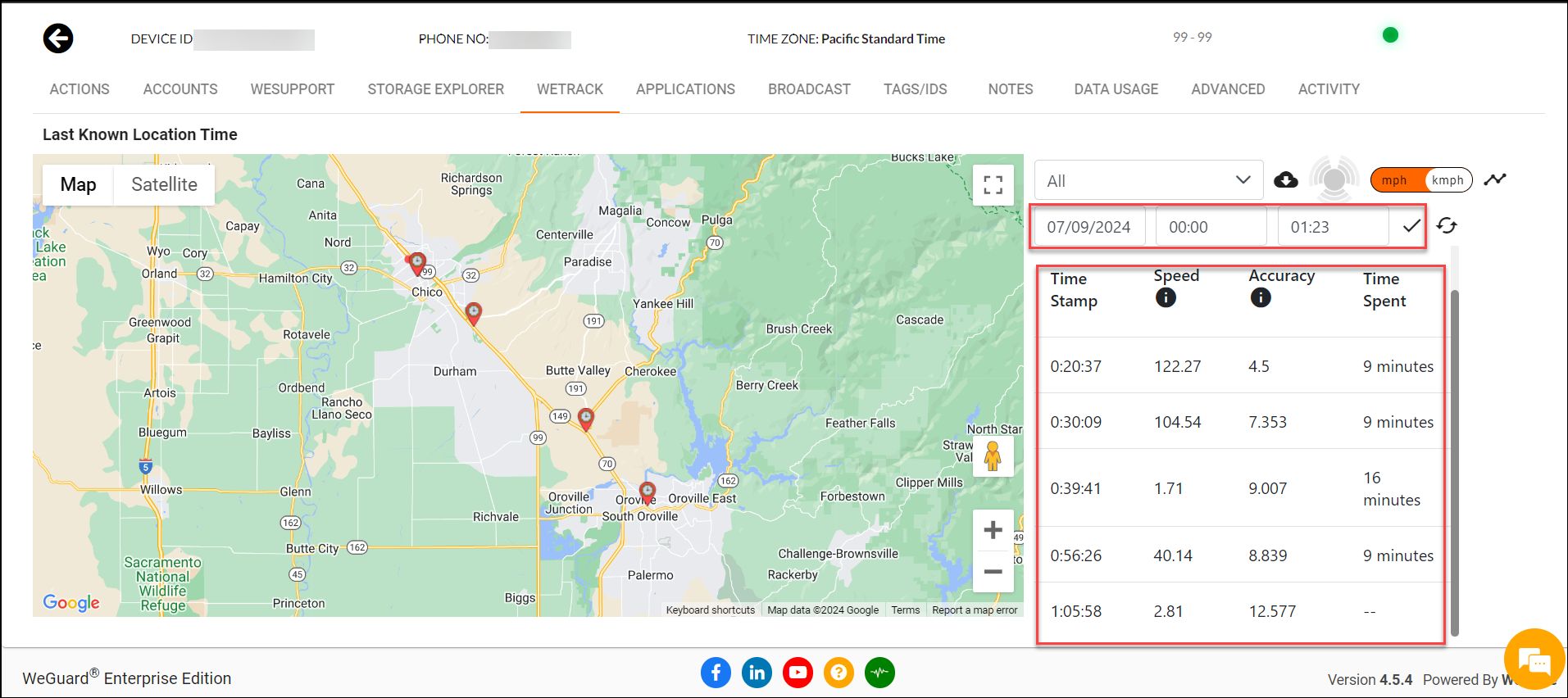This screenshot has width=1568, height=698.
Task: Open the Google logo link on map
Action: (x=71, y=603)
